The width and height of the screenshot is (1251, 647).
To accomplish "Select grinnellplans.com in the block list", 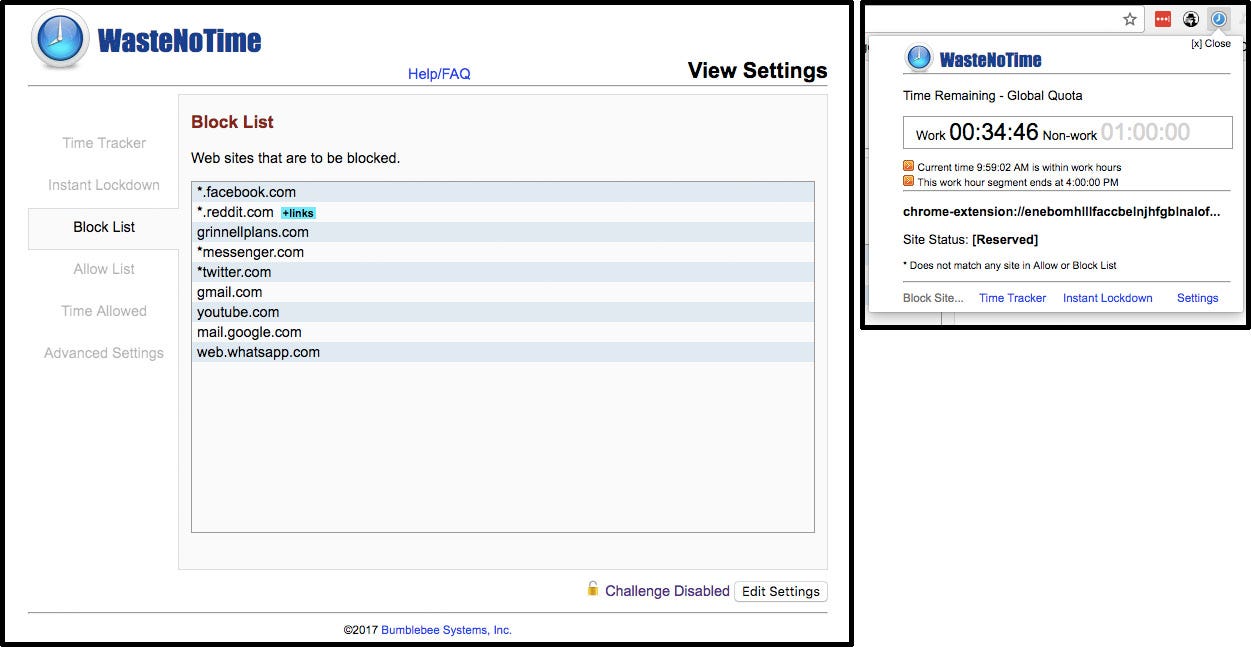I will tap(503, 232).
